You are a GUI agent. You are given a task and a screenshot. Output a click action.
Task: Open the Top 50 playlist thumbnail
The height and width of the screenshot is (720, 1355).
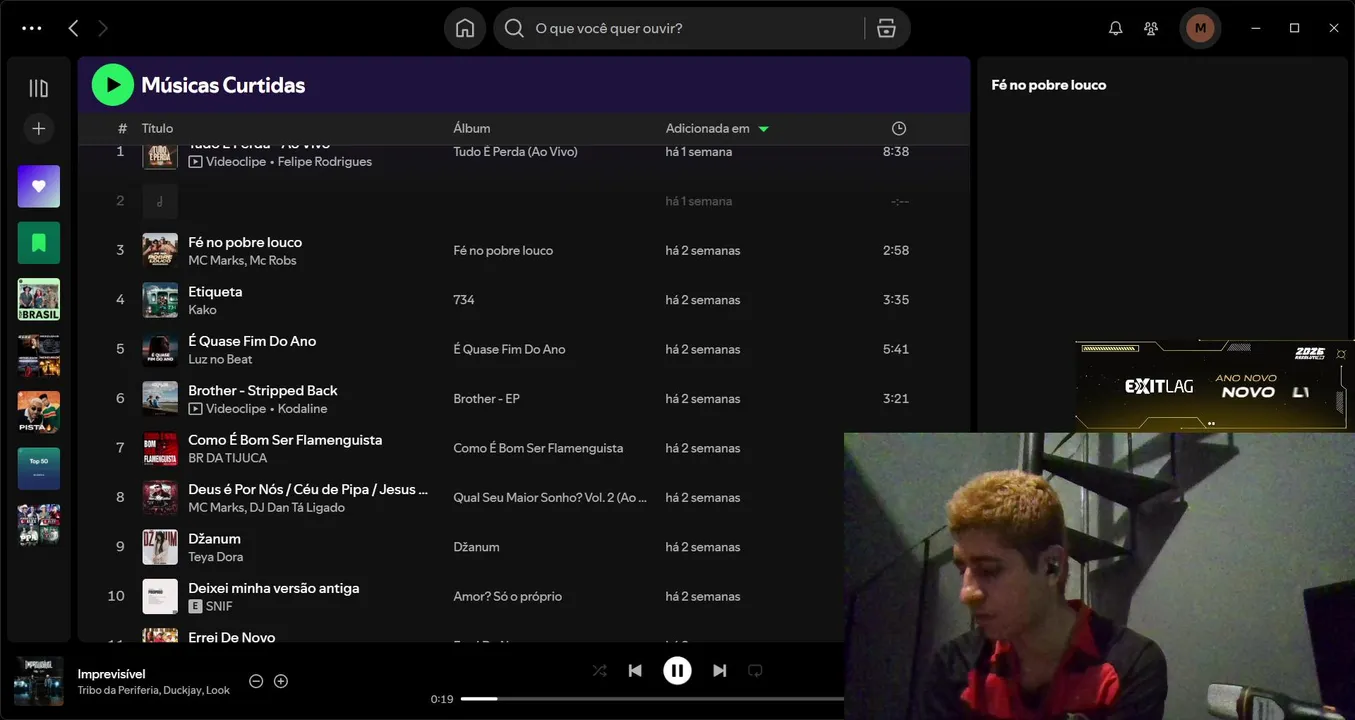click(x=39, y=468)
